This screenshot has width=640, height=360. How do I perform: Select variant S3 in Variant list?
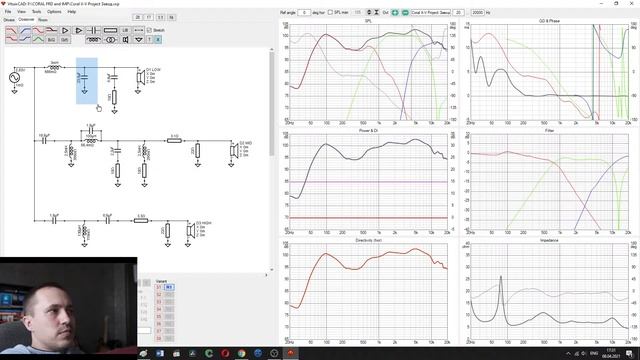click(x=159, y=302)
